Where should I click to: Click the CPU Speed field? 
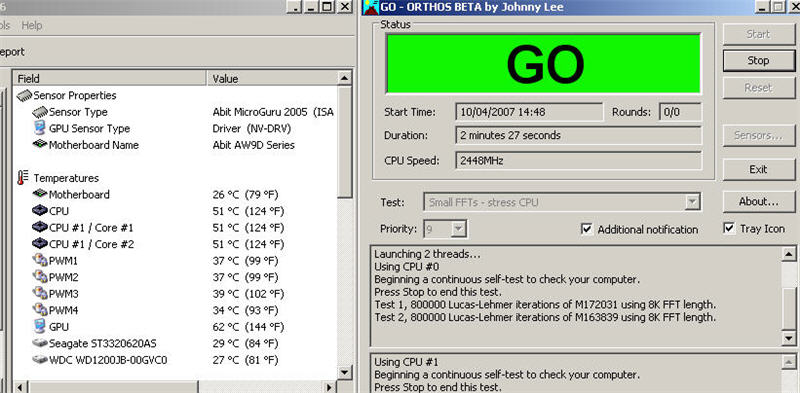[579, 161]
